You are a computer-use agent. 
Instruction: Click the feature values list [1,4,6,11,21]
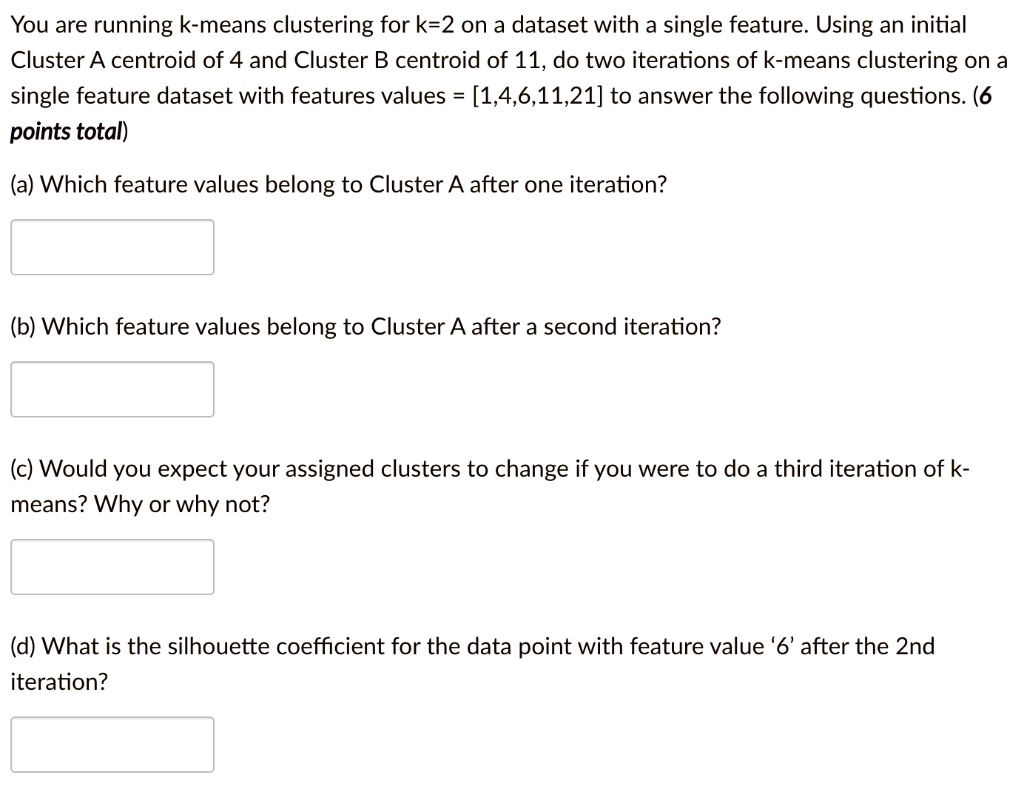tap(537, 96)
